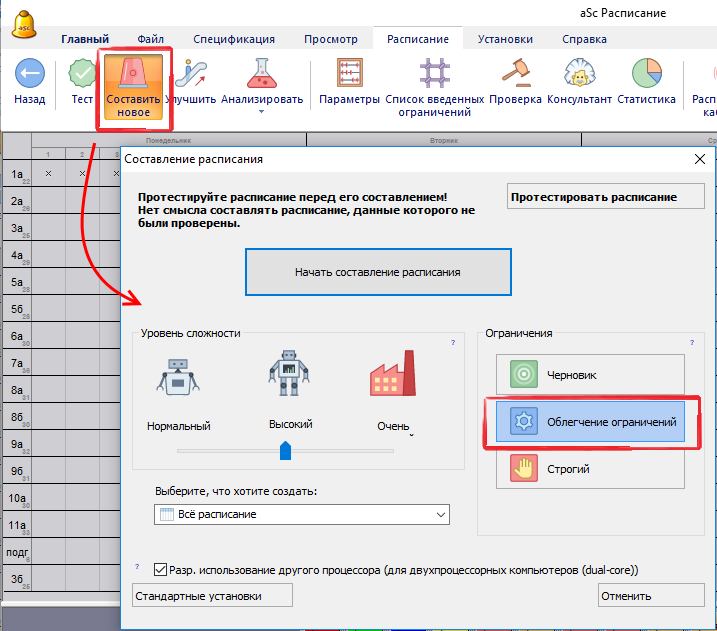The width and height of the screenshot is (717, 631).
Task: Open the Установки ribbon tab
Action: pos(505,39)
